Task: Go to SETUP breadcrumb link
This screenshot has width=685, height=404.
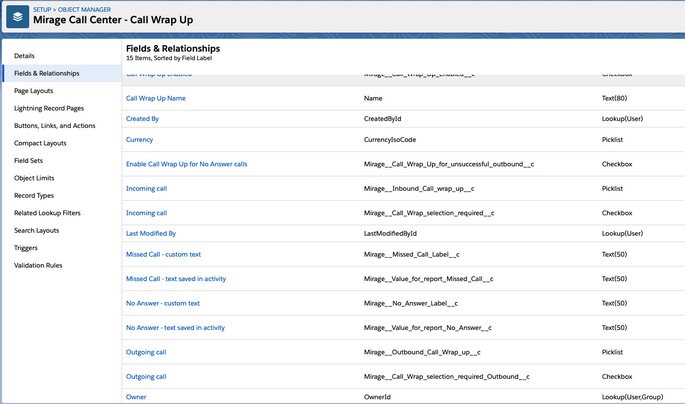Action: coord(42,9)
